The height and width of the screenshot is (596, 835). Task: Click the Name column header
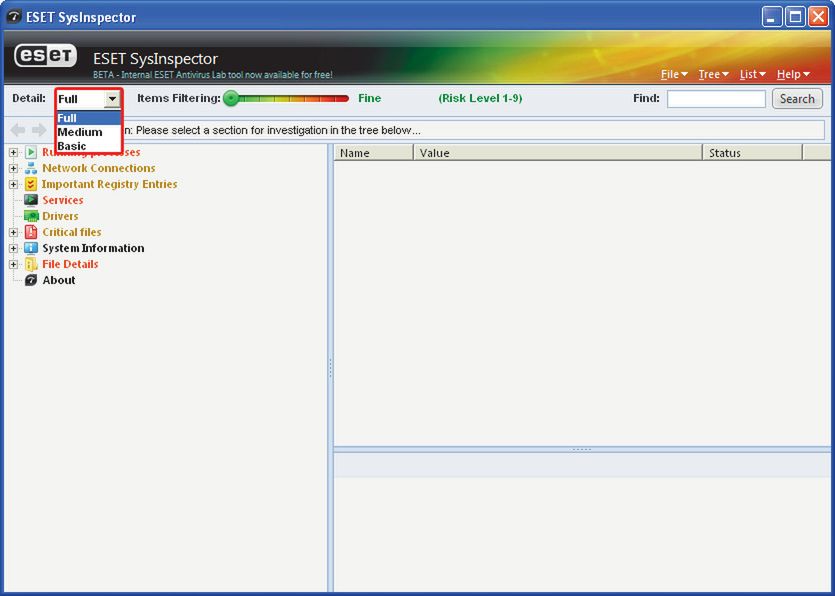pos(374,153)
